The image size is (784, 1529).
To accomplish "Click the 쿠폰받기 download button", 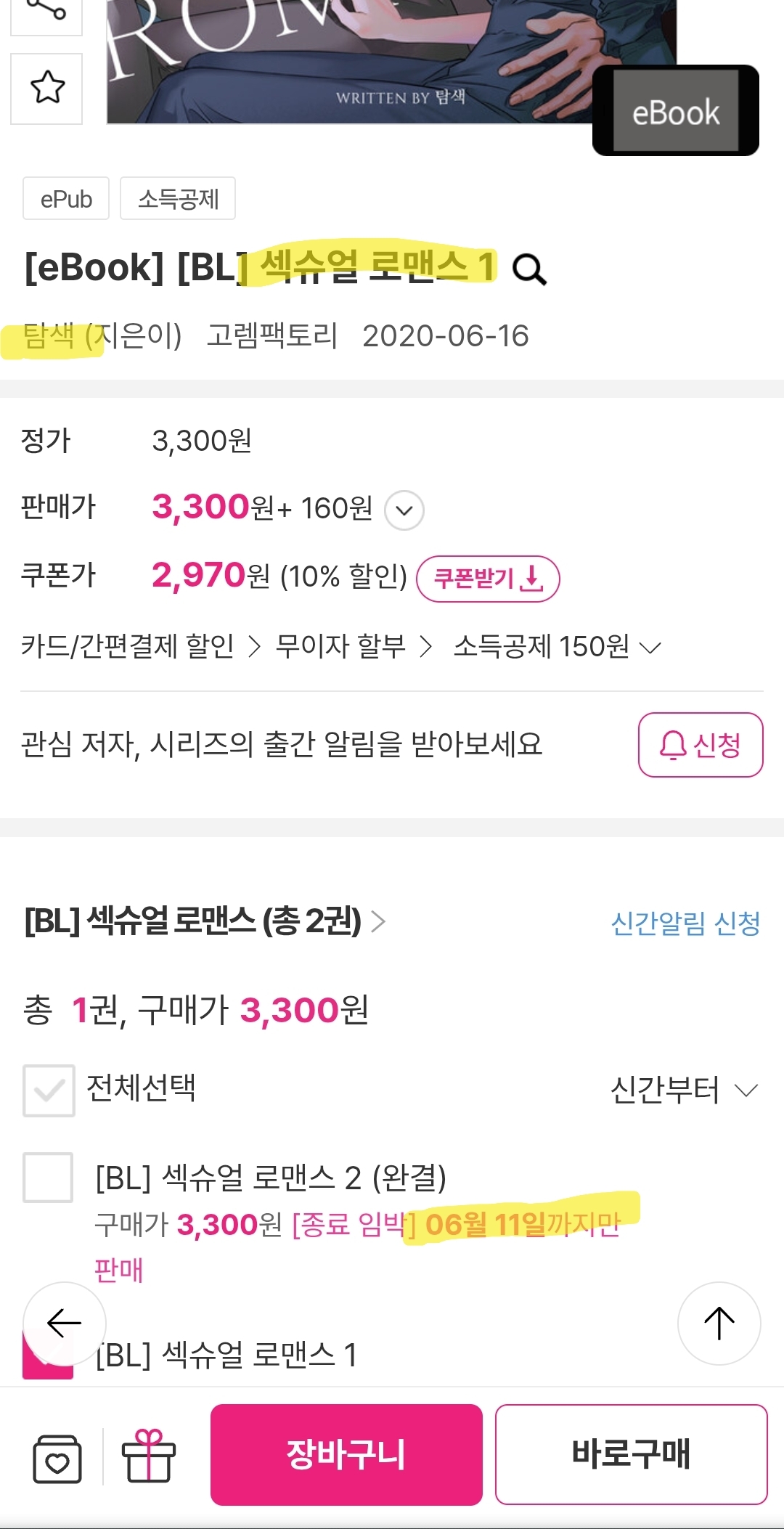I will pos(488,579).
